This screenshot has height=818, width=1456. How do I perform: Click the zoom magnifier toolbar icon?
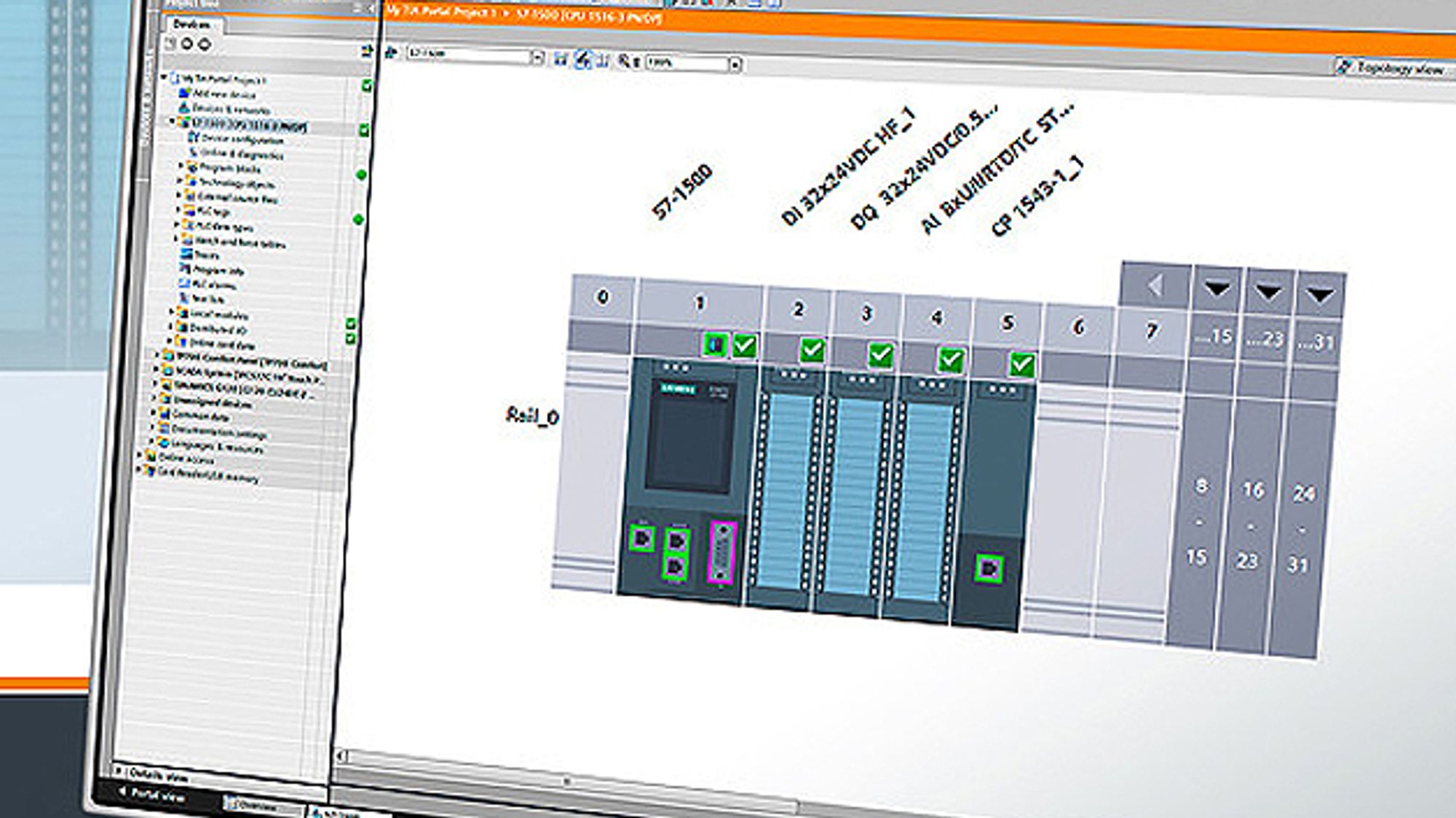[x=624, y=61]
